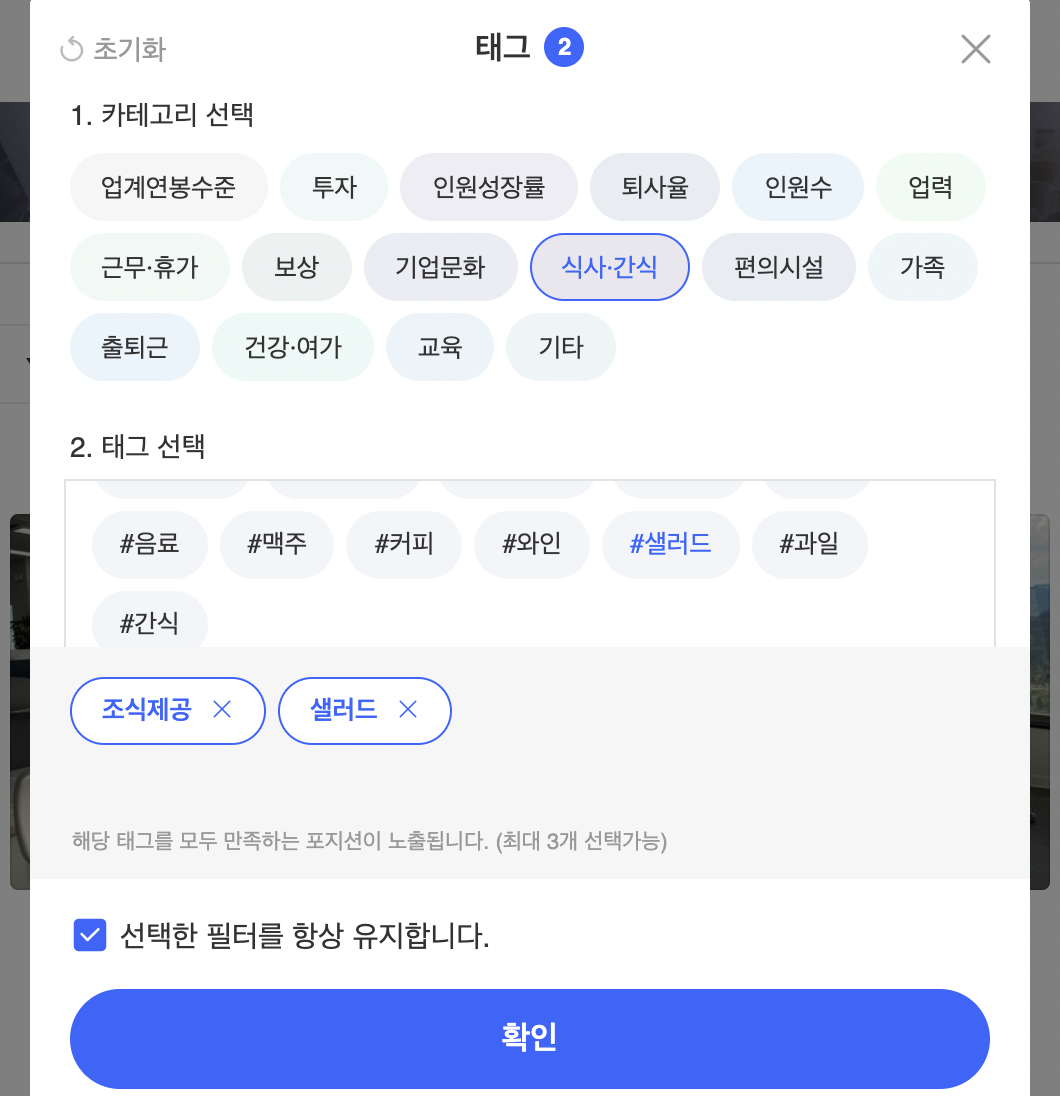
Task: Click the reset (초기화) icon
Action: click(72, 49)
